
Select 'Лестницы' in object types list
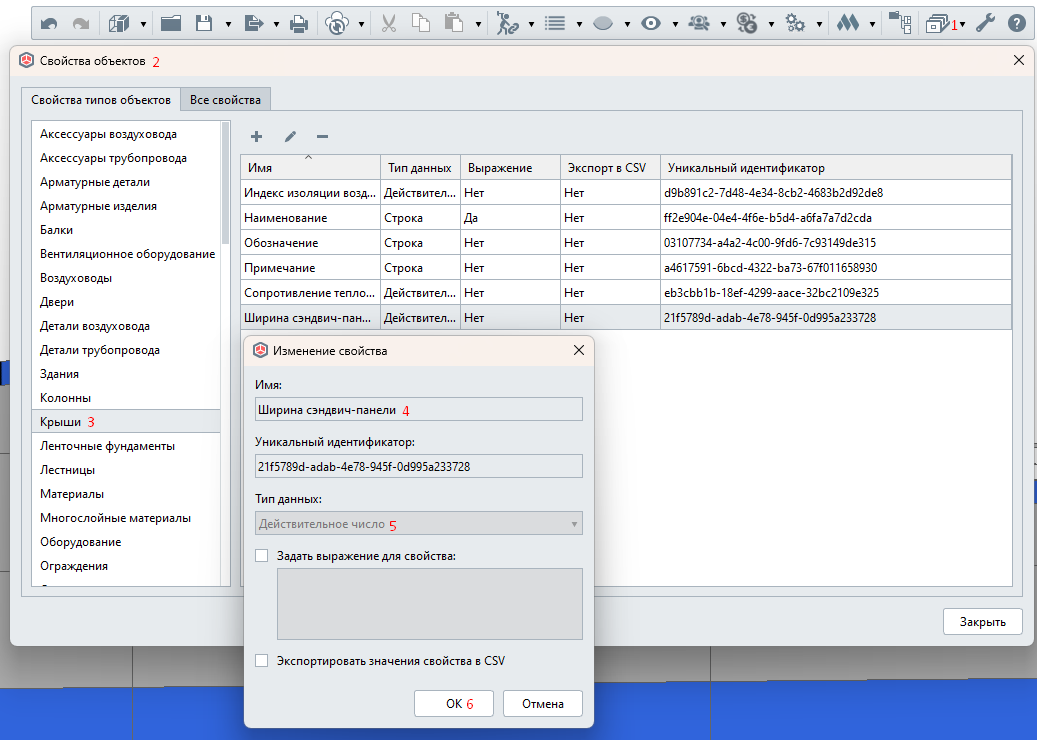point(126,470)
